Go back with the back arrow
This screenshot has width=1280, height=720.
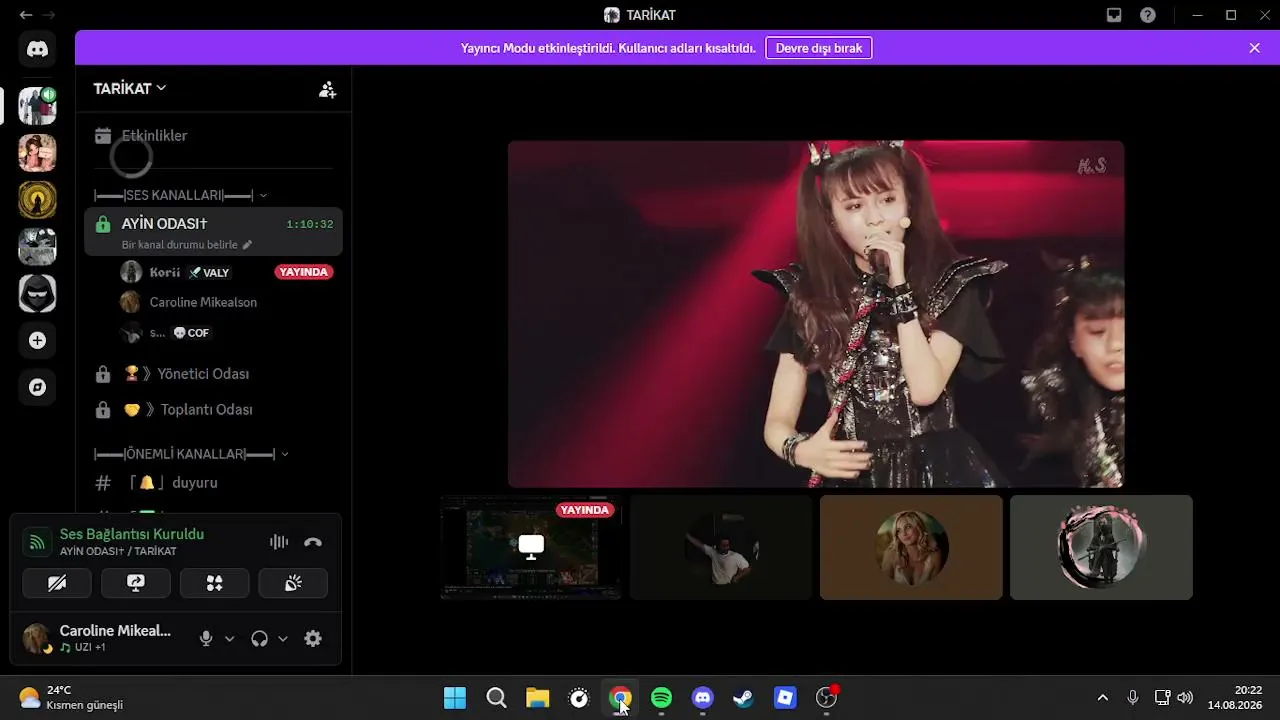[25, 15]
